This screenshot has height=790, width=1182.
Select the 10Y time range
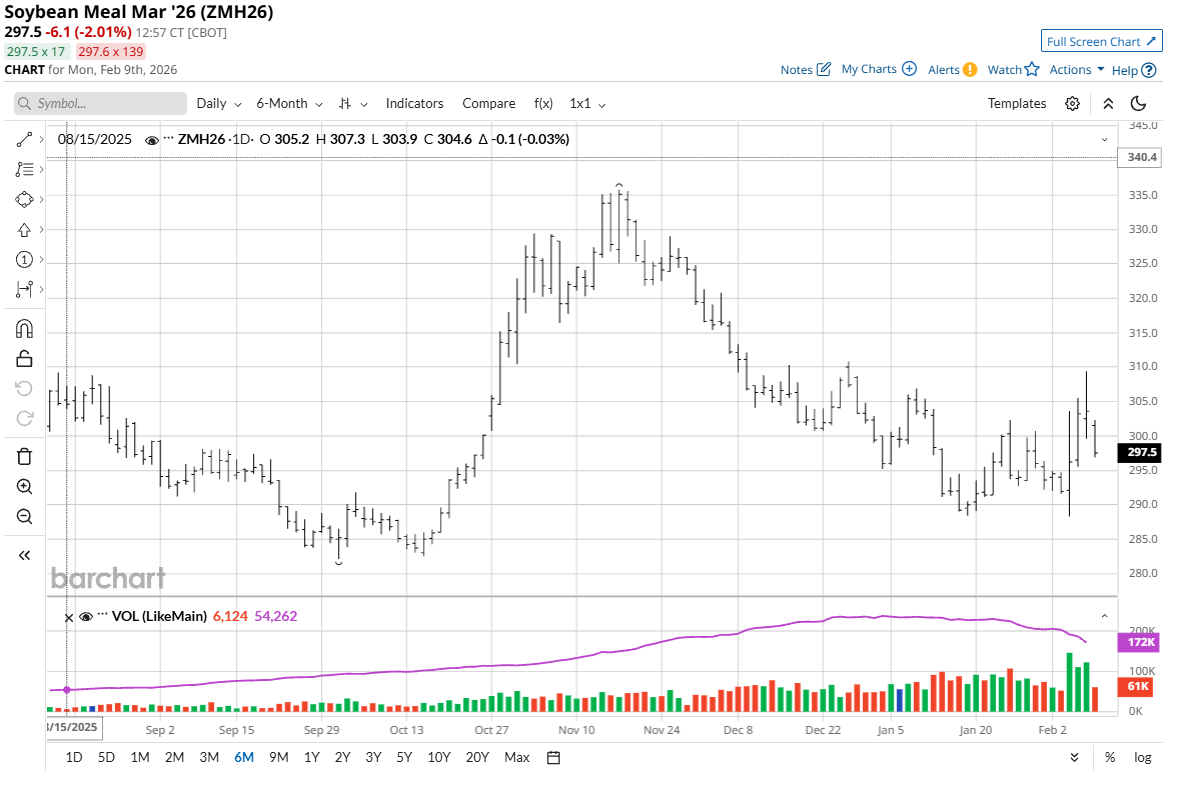439,758
